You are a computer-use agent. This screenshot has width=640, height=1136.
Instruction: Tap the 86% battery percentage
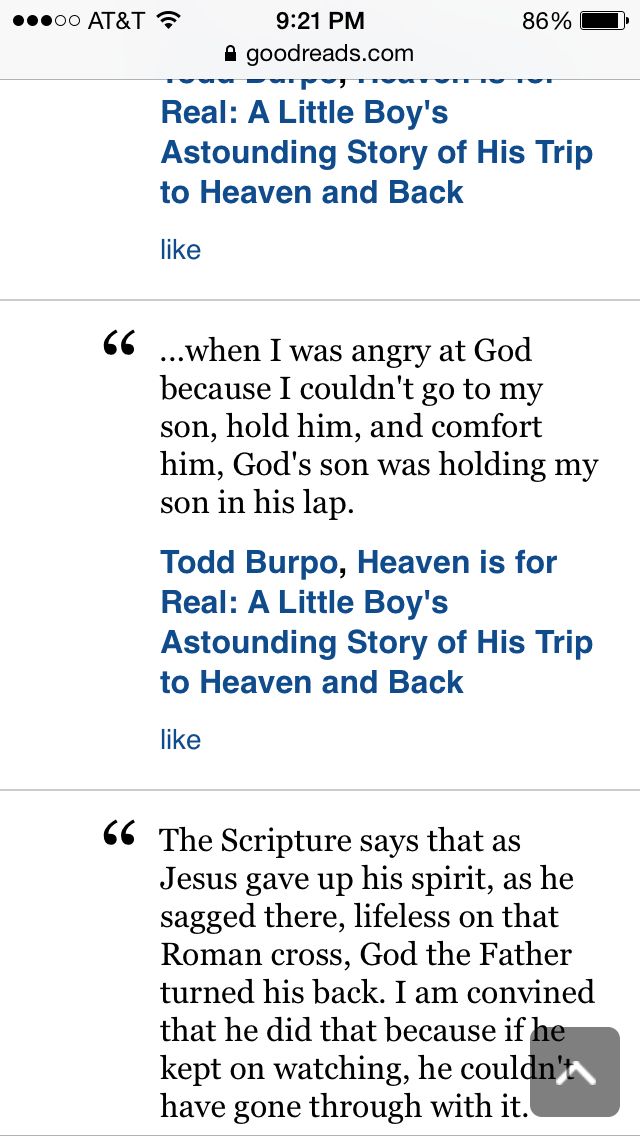point(547,20)
